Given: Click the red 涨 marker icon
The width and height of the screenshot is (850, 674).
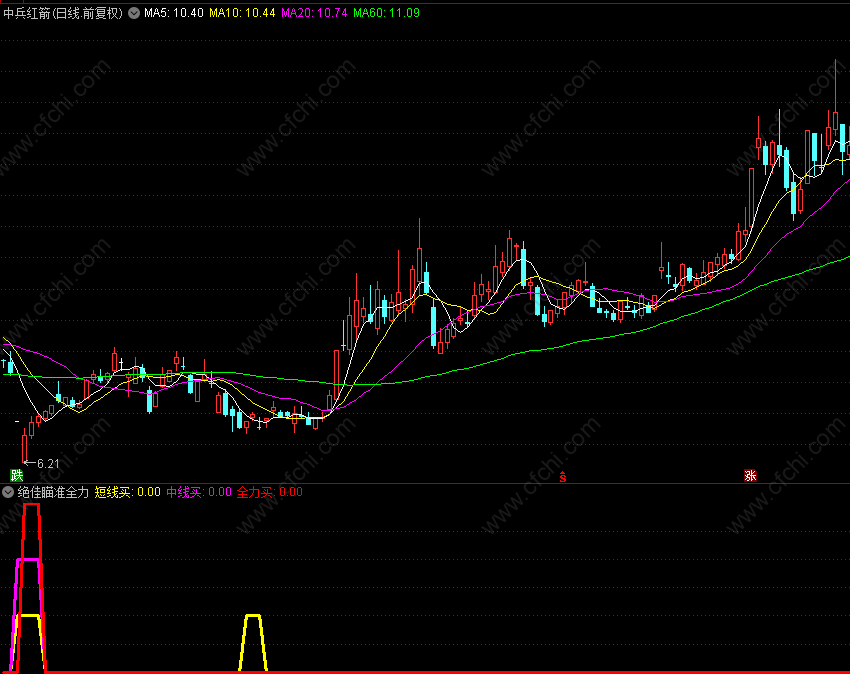Looking at the screenshot, I should [750, 476].
